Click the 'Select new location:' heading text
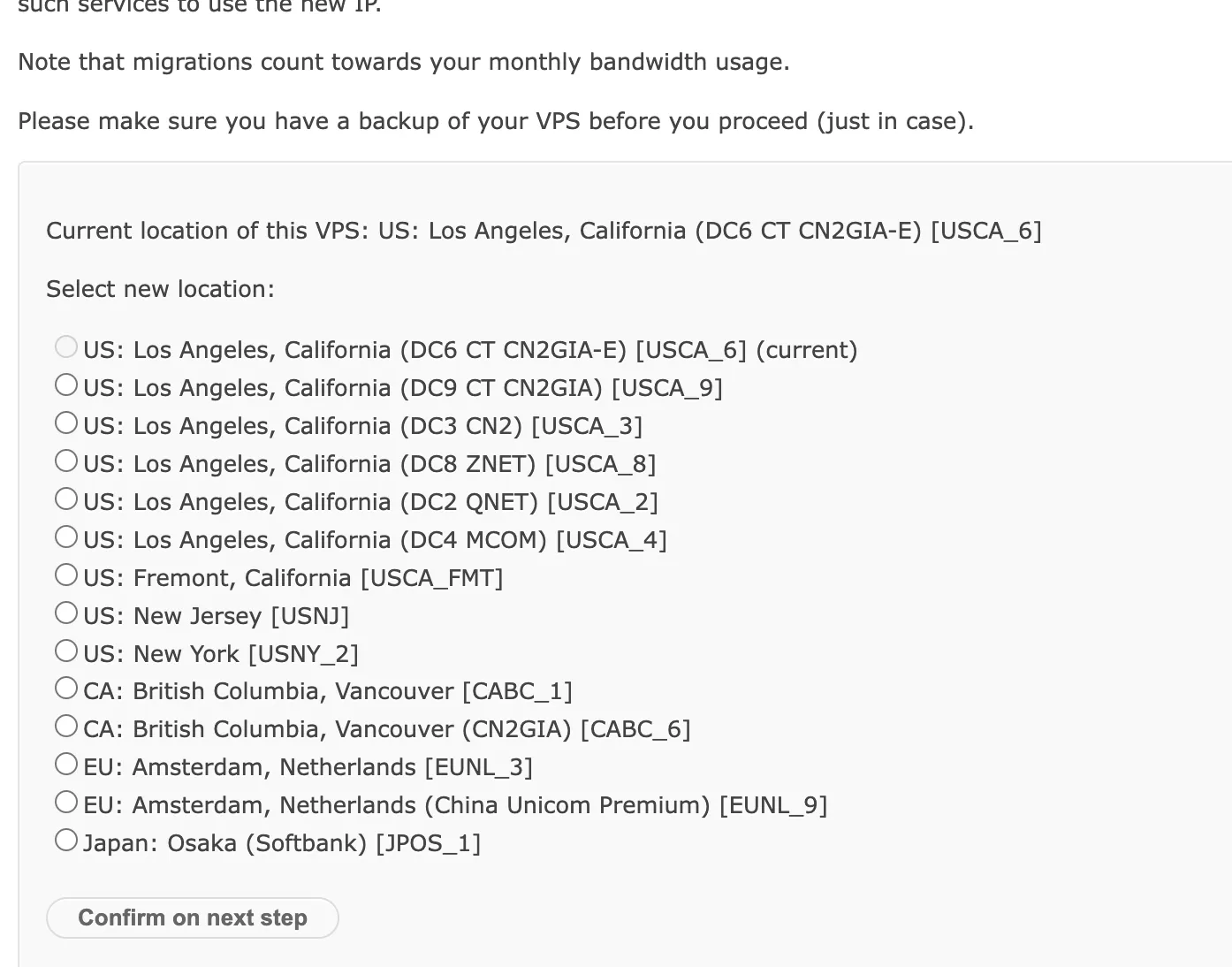 pos(160,290)
